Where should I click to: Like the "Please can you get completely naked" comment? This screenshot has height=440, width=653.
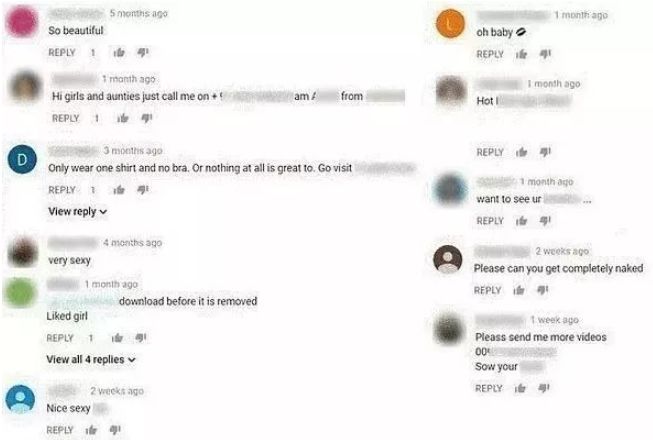click(519, 290)
